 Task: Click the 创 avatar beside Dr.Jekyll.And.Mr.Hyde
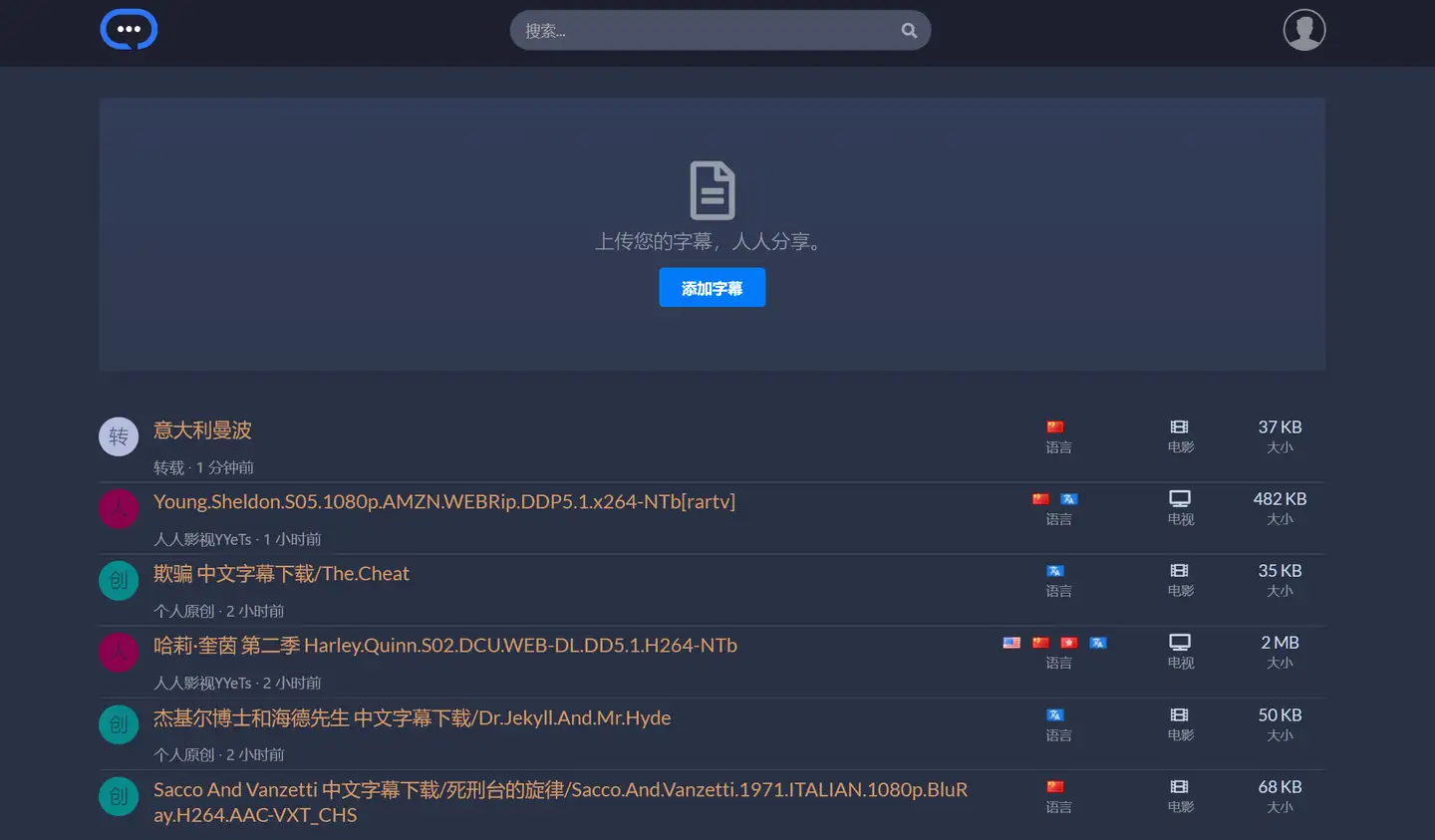119,724
